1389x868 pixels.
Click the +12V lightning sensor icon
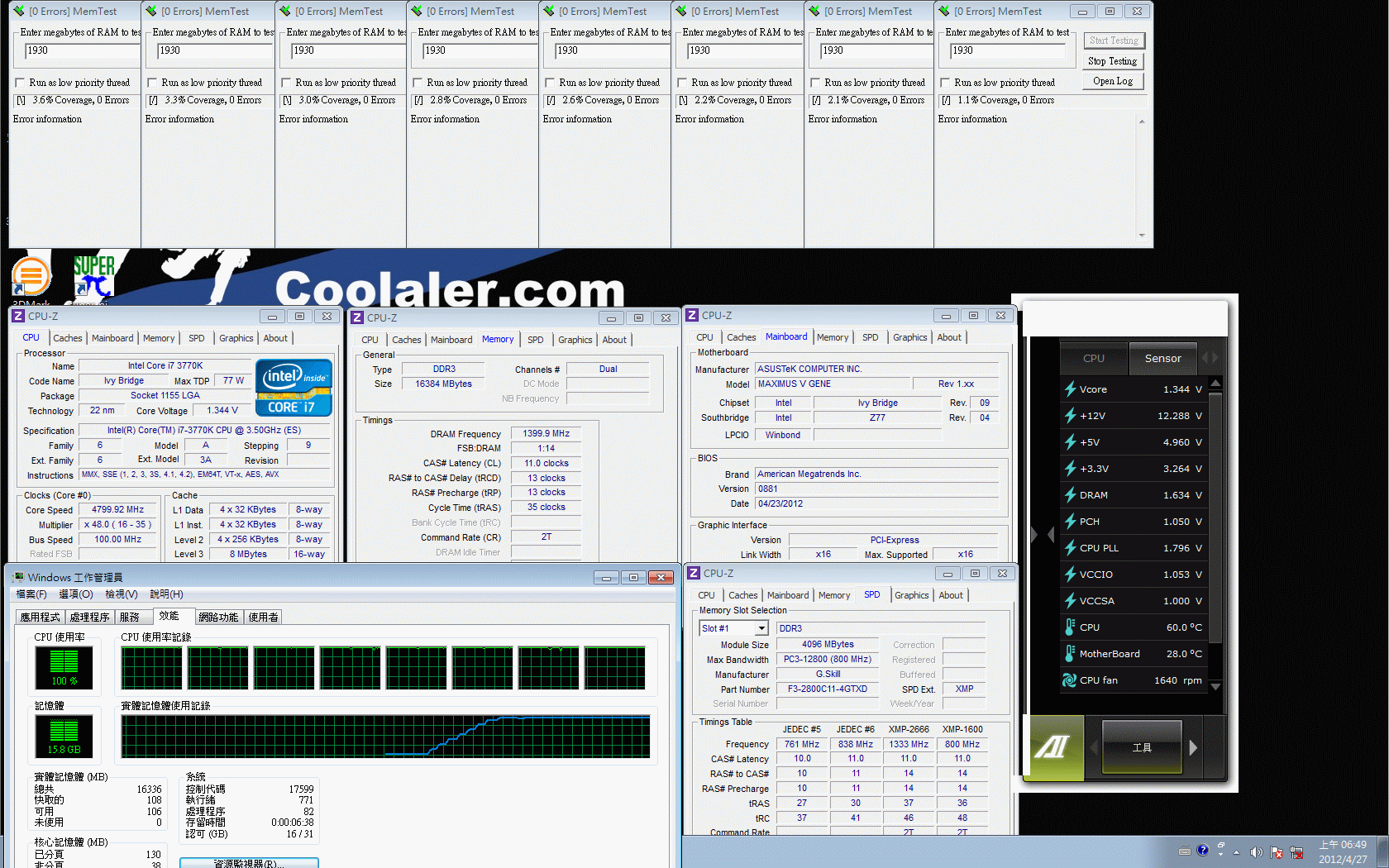tap(1070, 416)
